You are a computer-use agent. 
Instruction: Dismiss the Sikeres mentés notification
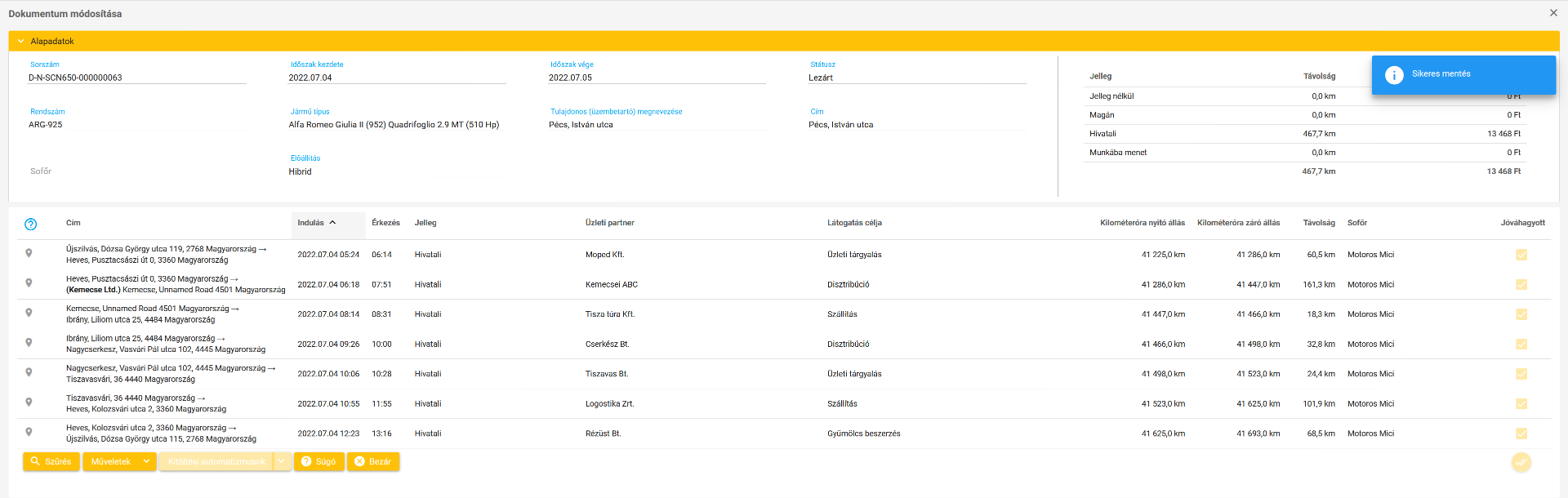[x=1463, y=74]
